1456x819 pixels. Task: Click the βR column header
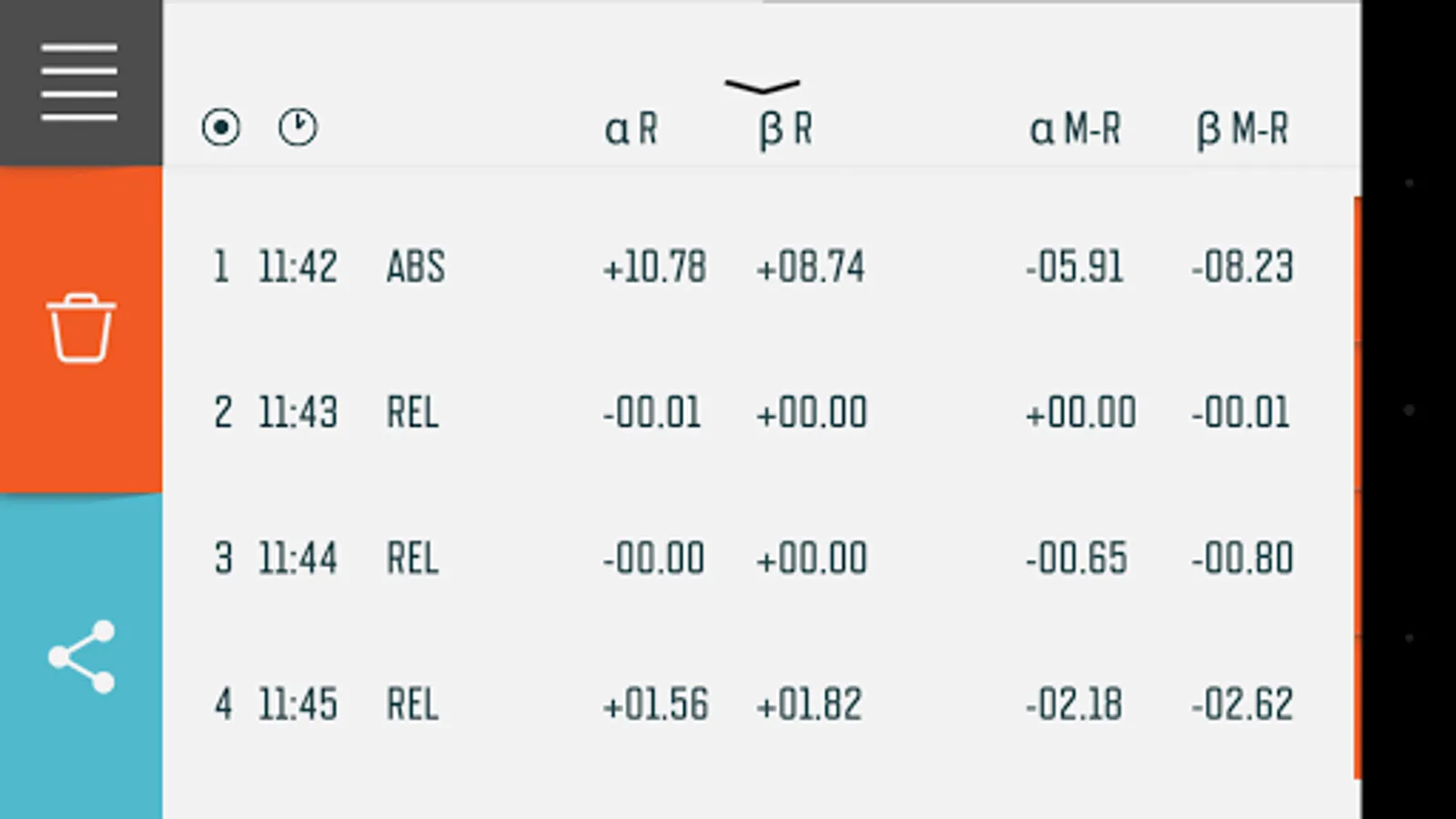click(x=785, y=128)
